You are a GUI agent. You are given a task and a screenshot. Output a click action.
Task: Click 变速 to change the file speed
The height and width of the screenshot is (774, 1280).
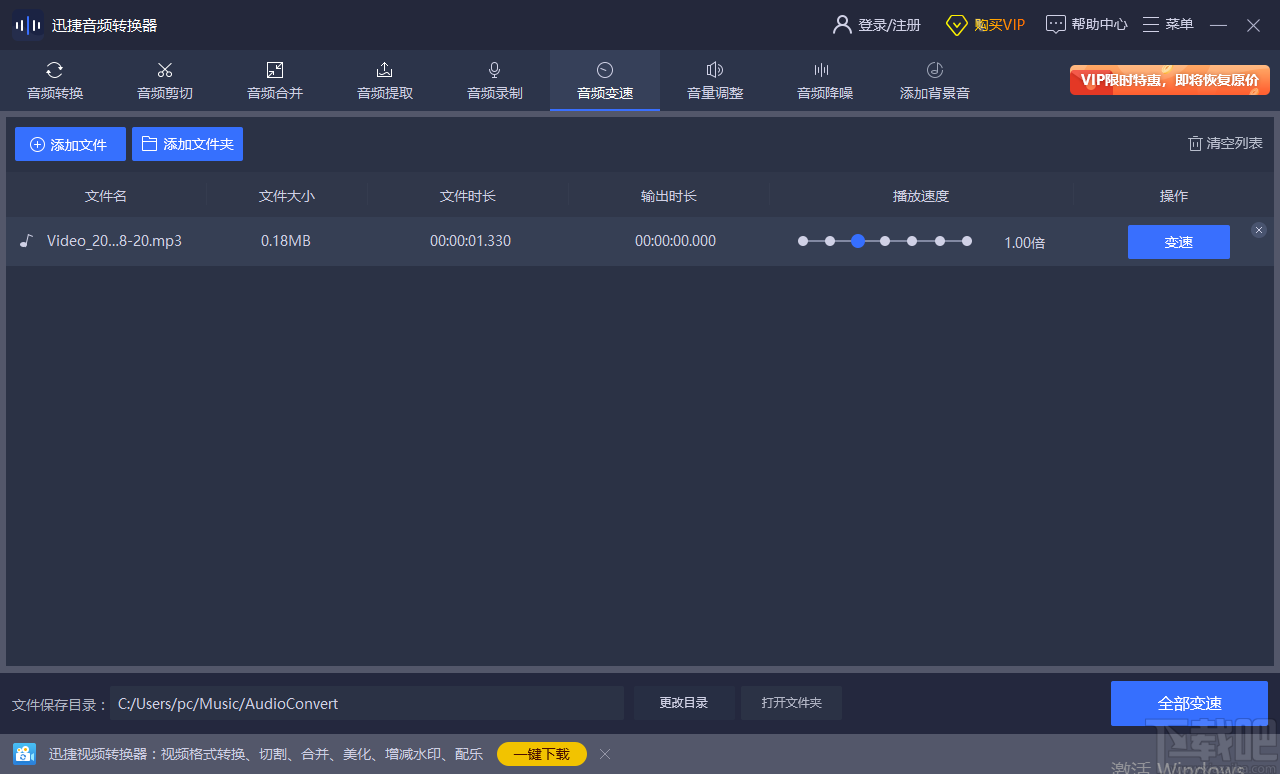coord(1178,241)
